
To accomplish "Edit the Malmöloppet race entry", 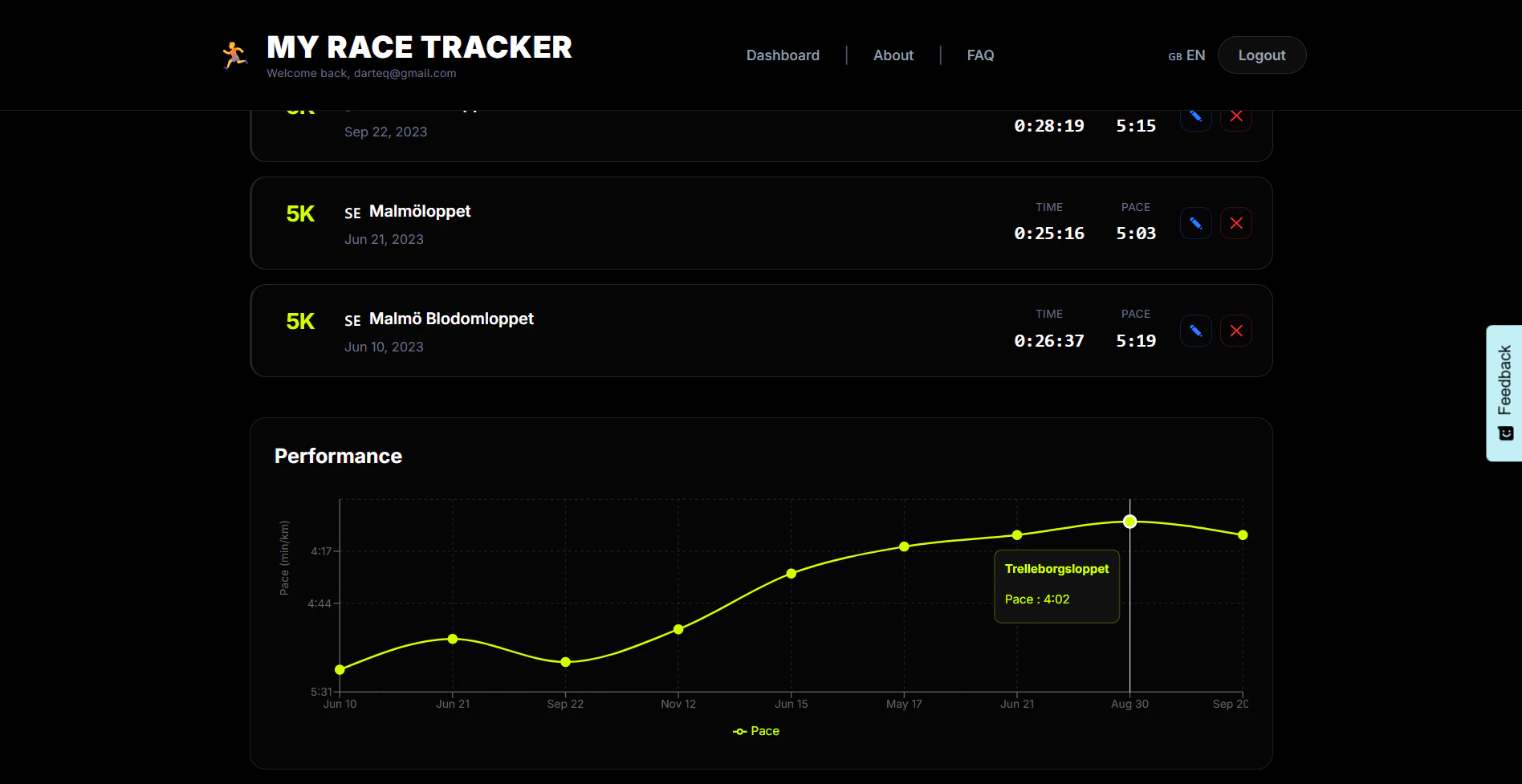I will (1195, 222).
